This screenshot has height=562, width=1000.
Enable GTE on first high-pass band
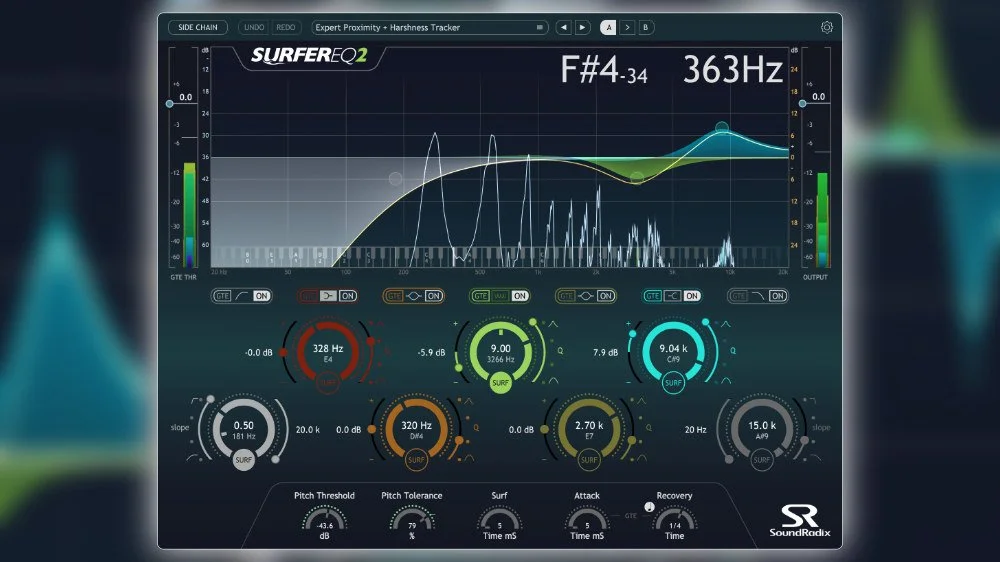(222, 296)
